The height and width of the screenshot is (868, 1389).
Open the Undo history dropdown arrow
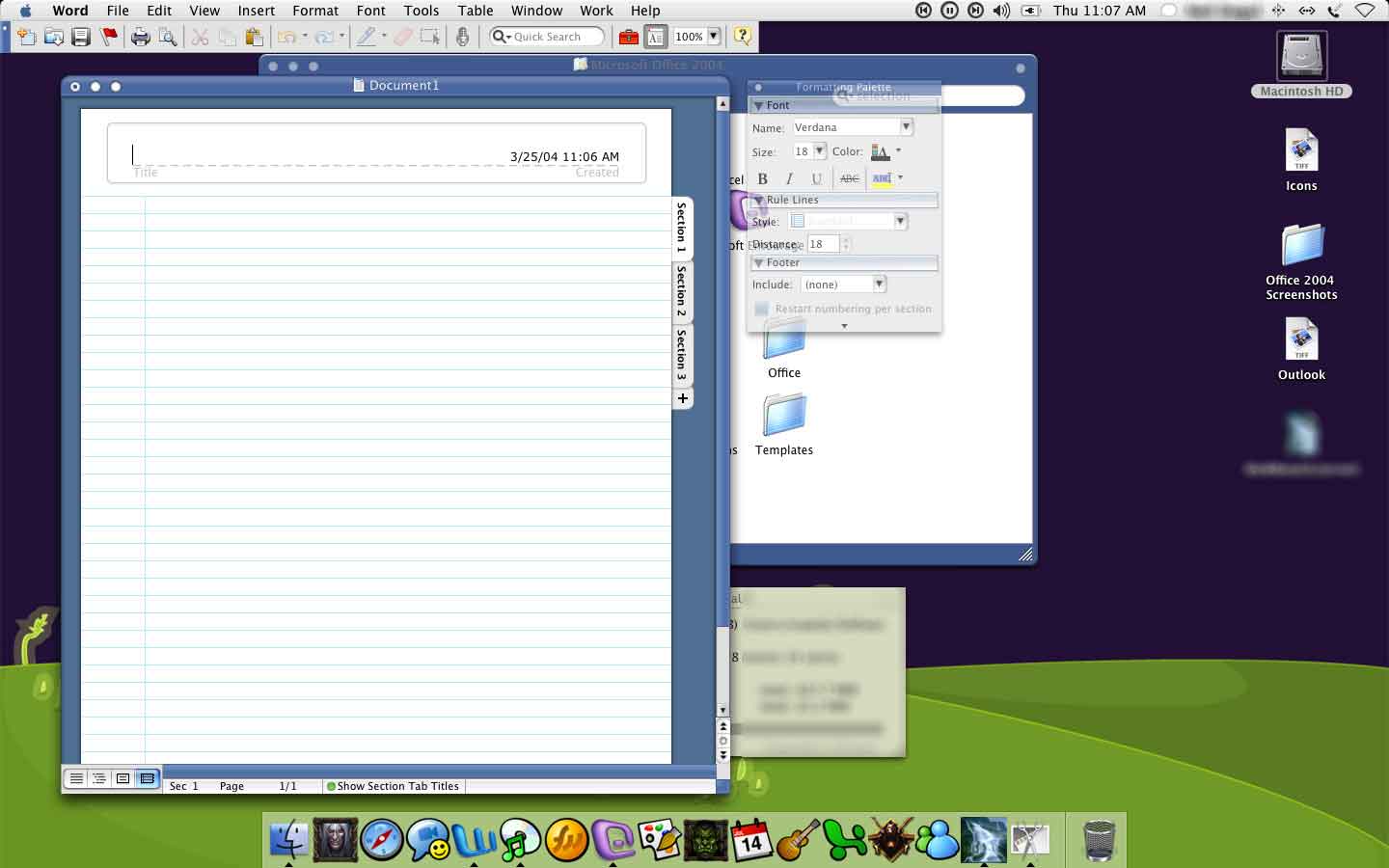click(x=305, y=37)
